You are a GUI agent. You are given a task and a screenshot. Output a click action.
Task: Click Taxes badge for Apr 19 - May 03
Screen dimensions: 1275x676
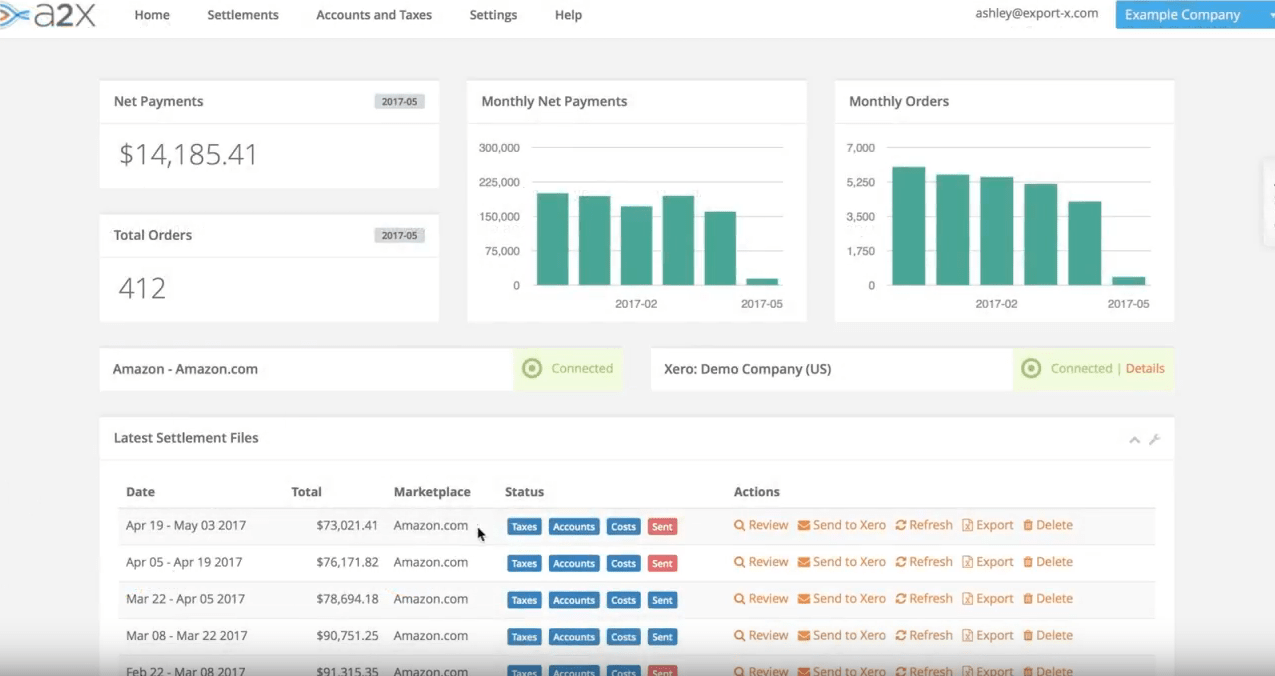tap(524, 527)
